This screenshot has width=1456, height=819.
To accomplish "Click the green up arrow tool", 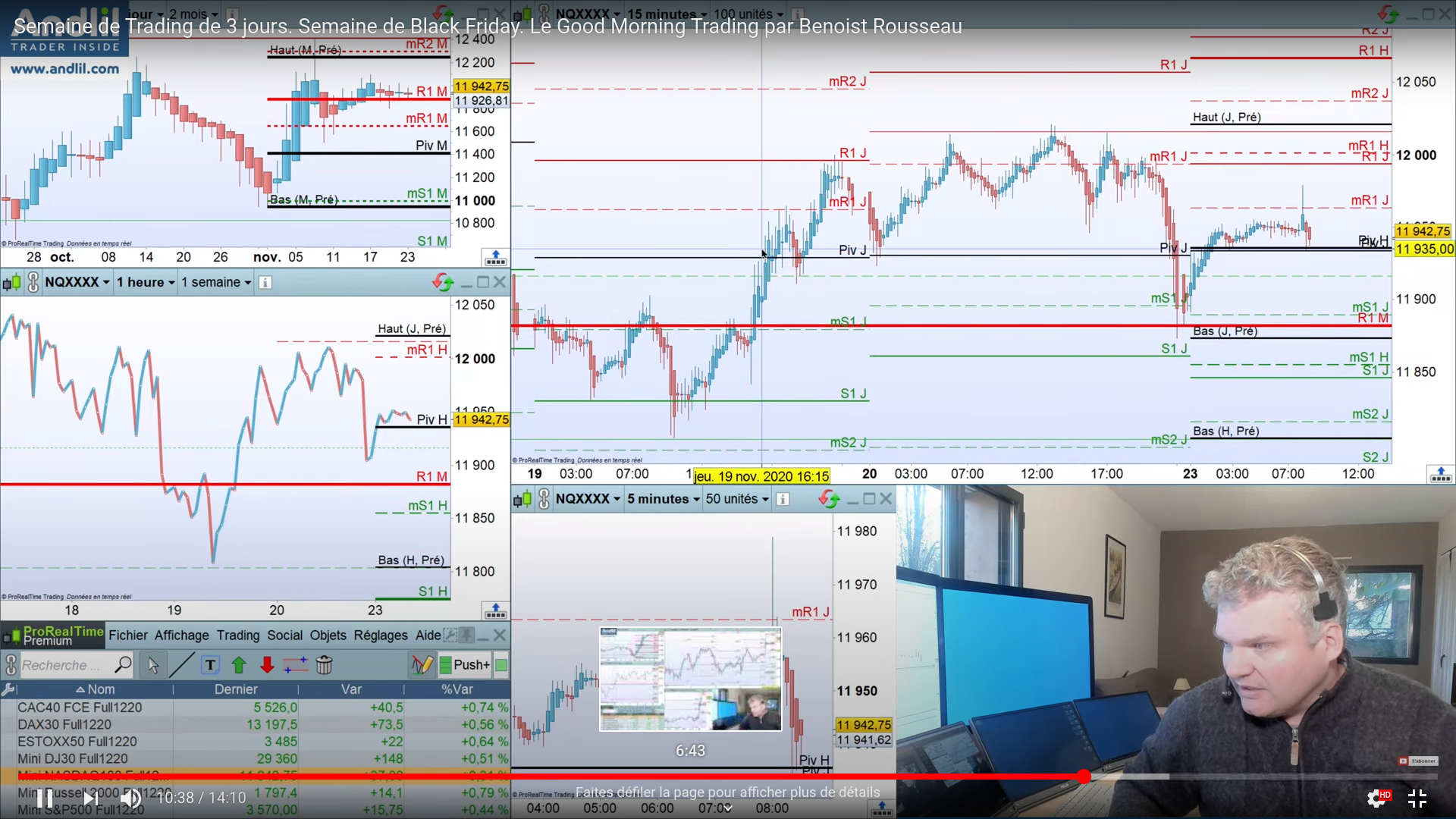I will (x=239, y=666).
